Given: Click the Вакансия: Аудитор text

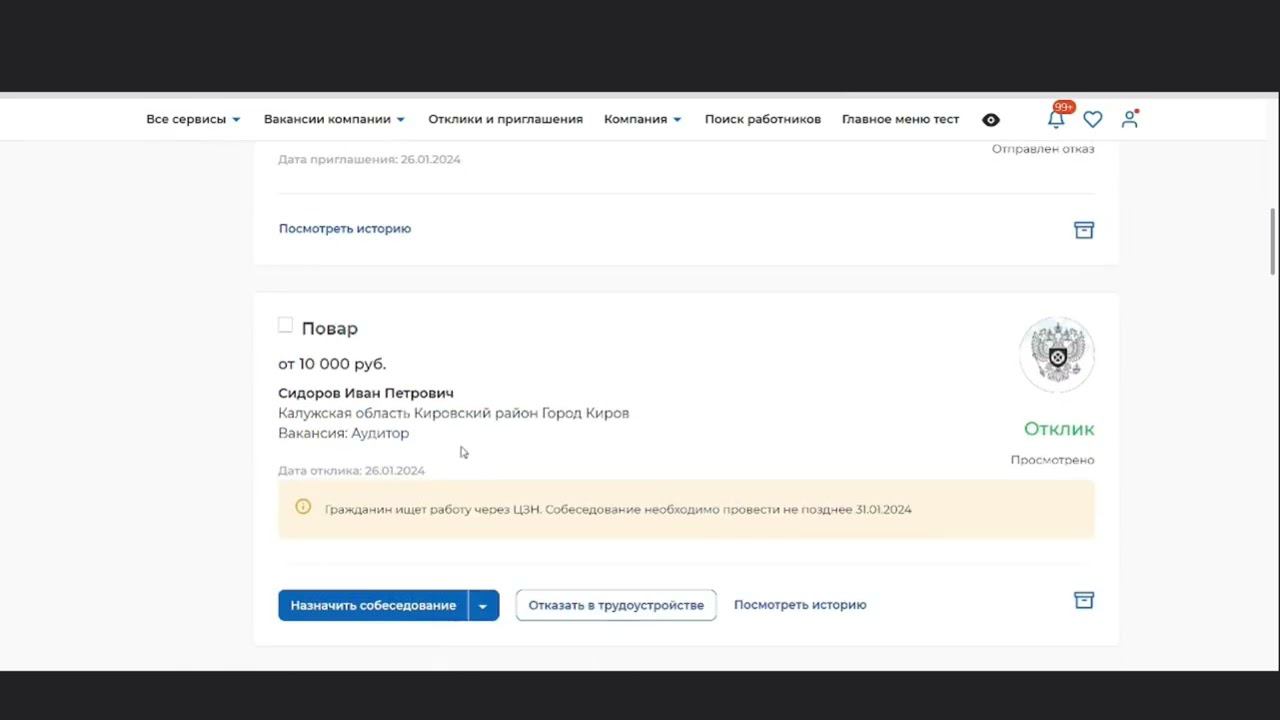Looking at the screenshot, I should pos(343,433).
